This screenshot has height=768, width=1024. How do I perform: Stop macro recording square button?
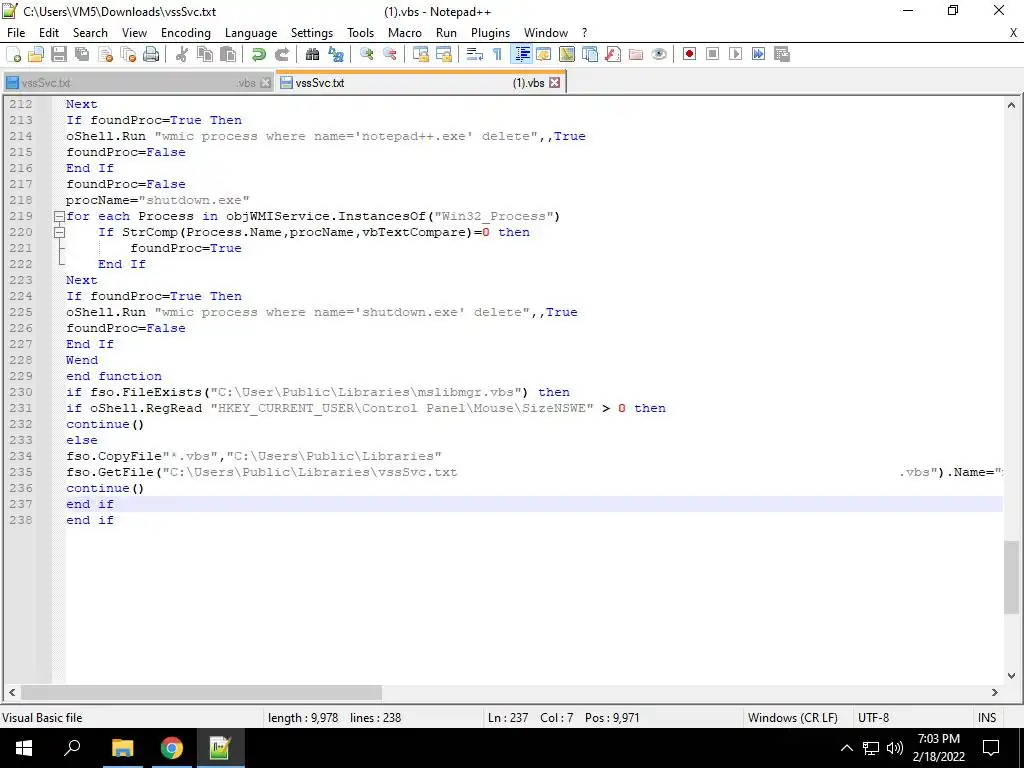pos(712,54)
